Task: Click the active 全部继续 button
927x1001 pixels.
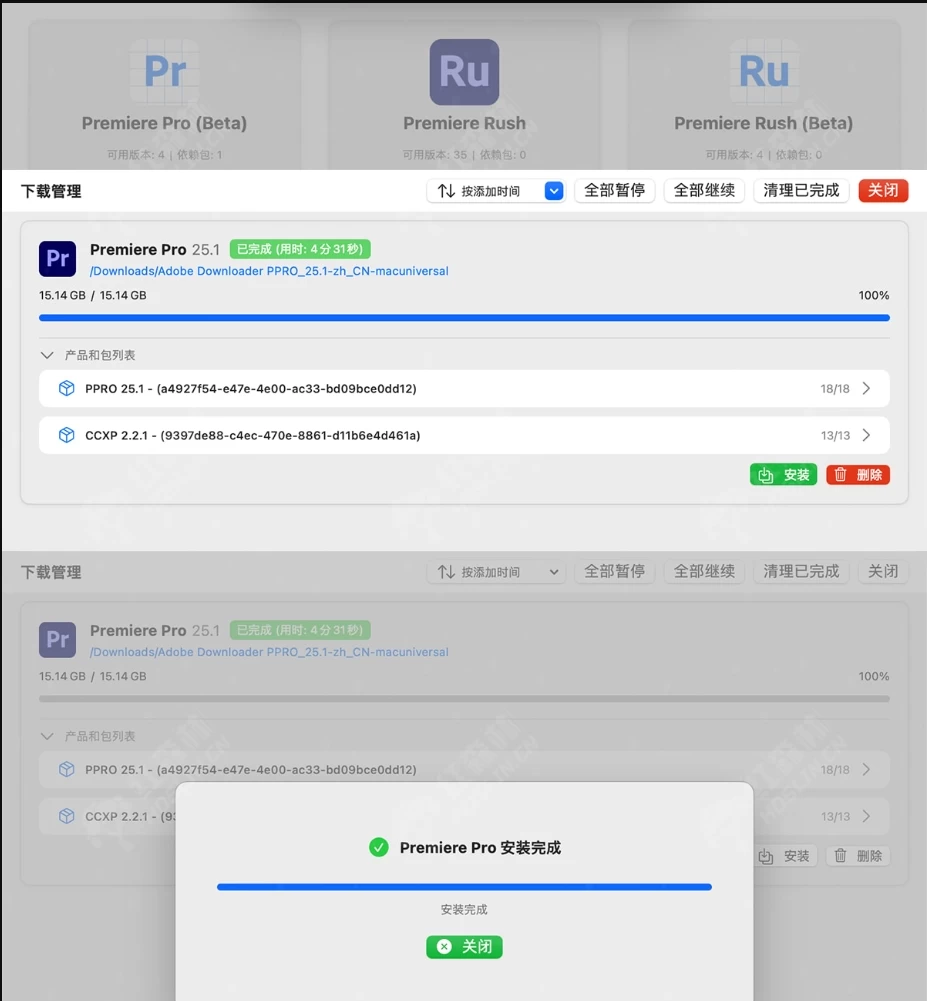Action: point(704,191)
